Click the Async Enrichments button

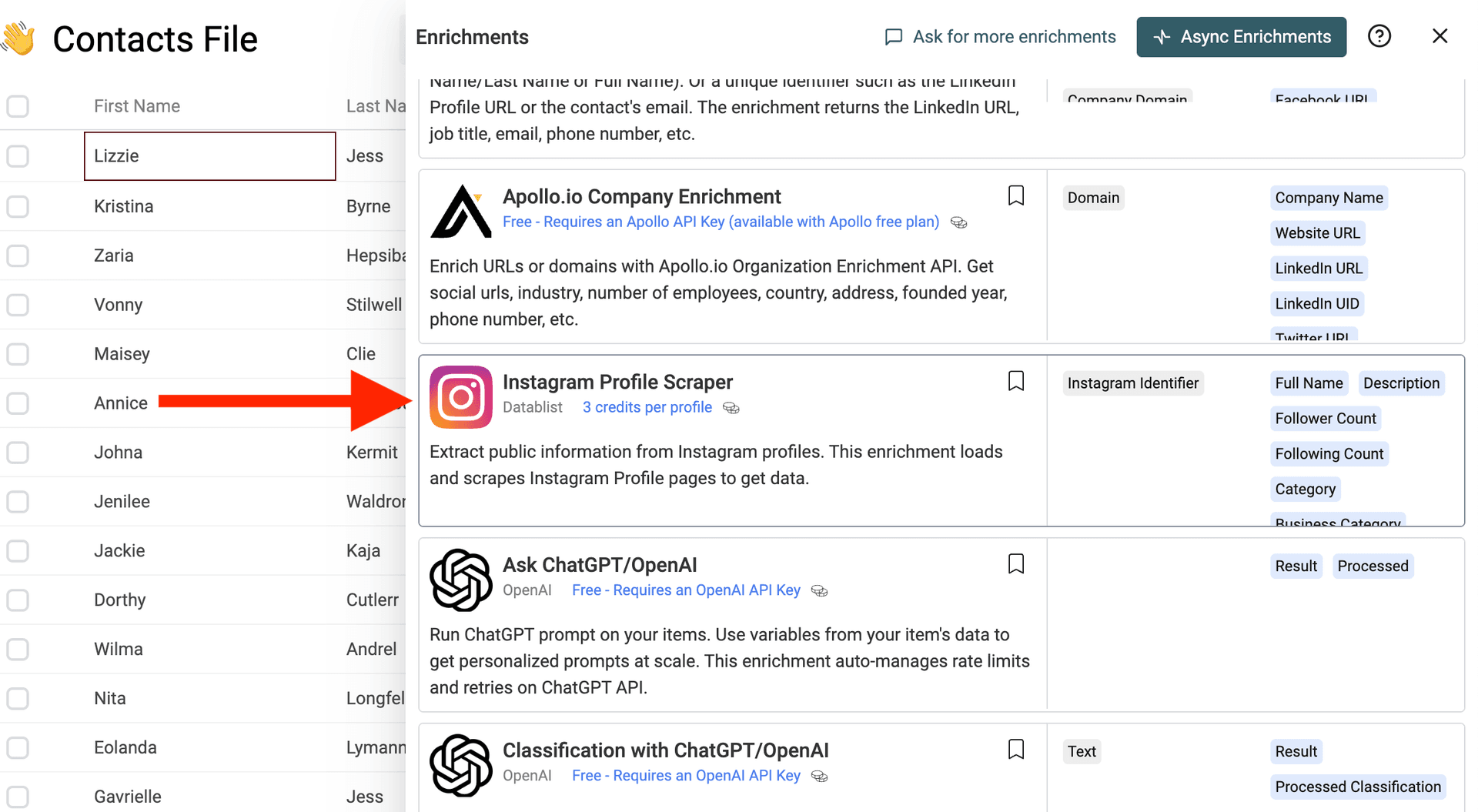point(1241,36)
